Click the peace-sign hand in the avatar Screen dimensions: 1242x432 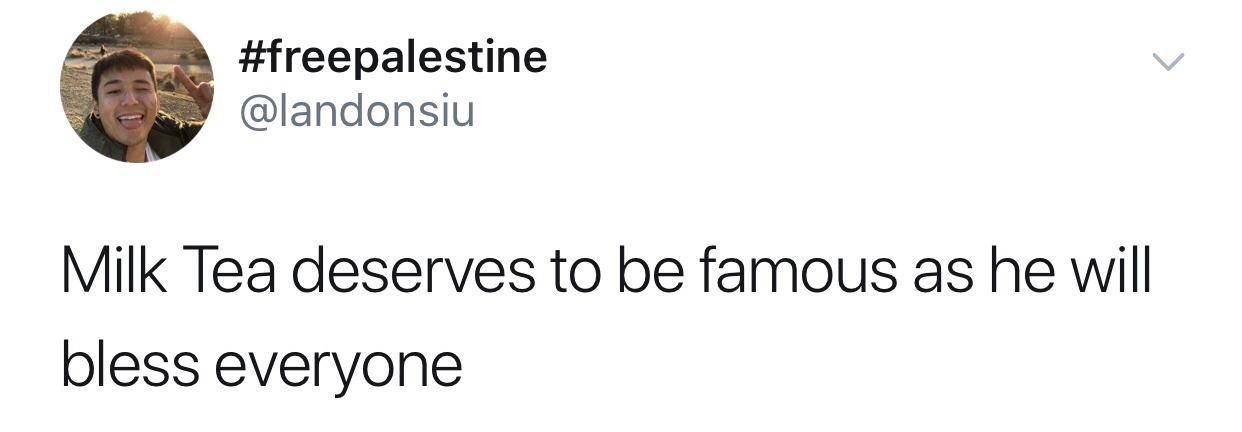[x=193, y=88]
